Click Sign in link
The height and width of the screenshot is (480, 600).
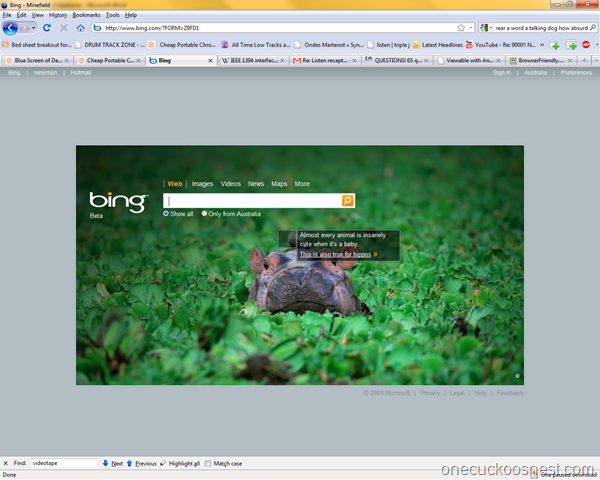[x=502, y=73]
